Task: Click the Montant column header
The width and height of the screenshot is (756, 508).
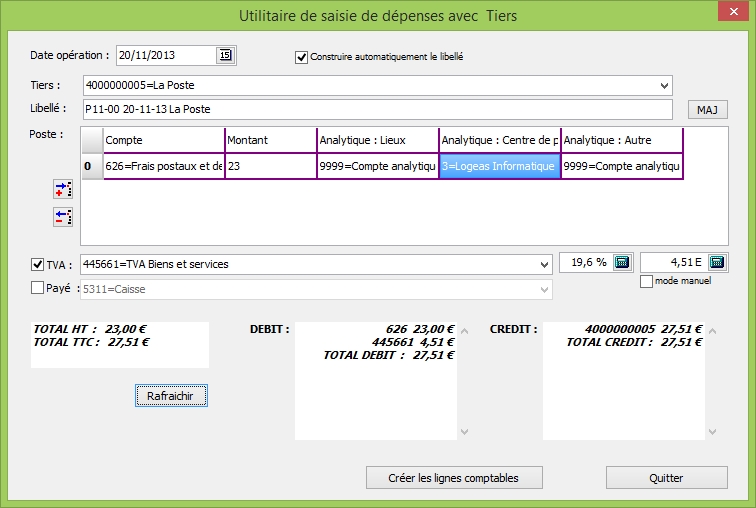Action: (x=270, y=140)
